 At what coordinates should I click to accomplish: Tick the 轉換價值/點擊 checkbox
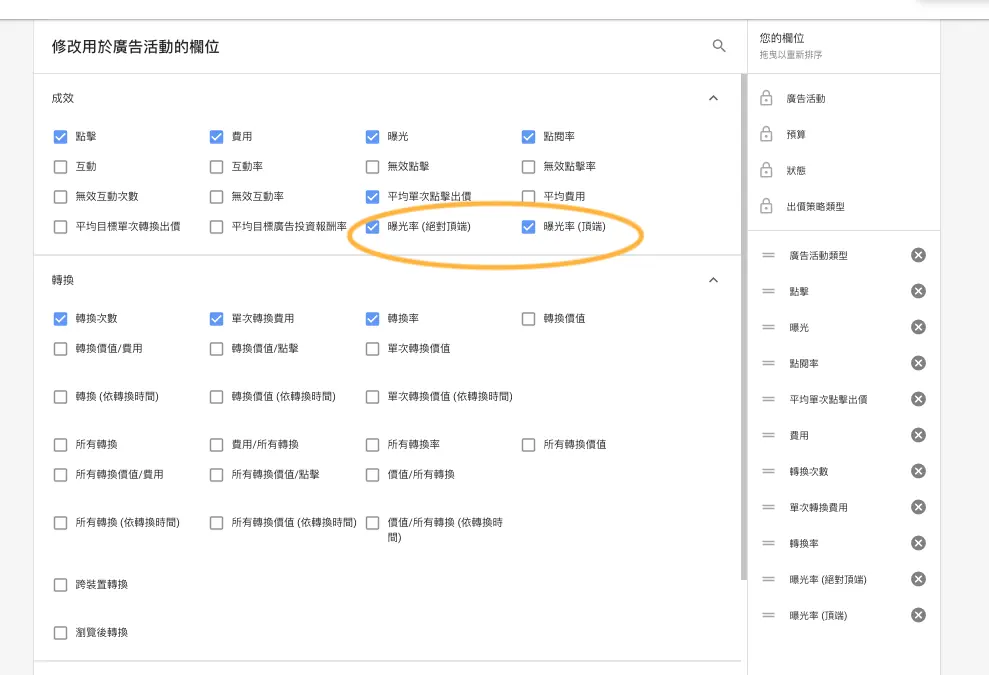(x=216, y=348)
